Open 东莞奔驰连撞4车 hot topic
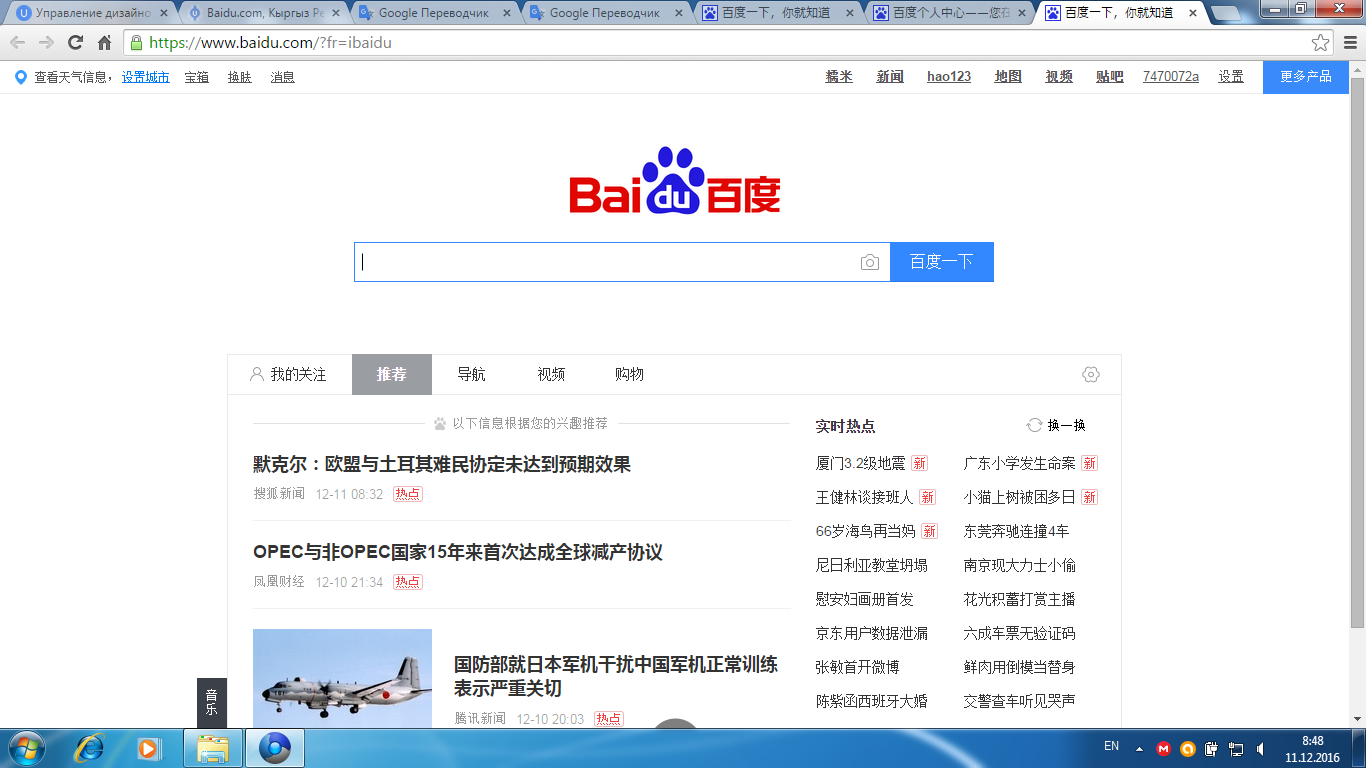This screenshot has width=1366, height=768. point(1017,531)
